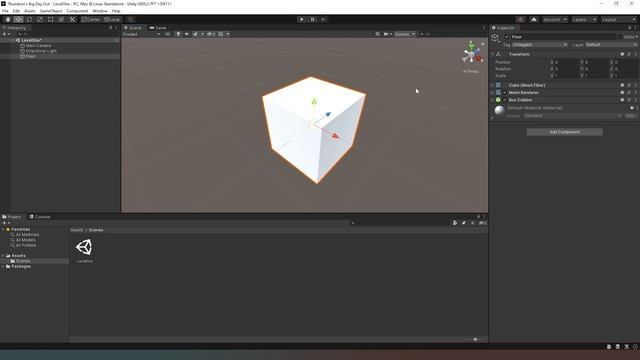Open the Tag Untagged dropdown
The width and height of the screenshot is (640, 360).
pos(540,45)
